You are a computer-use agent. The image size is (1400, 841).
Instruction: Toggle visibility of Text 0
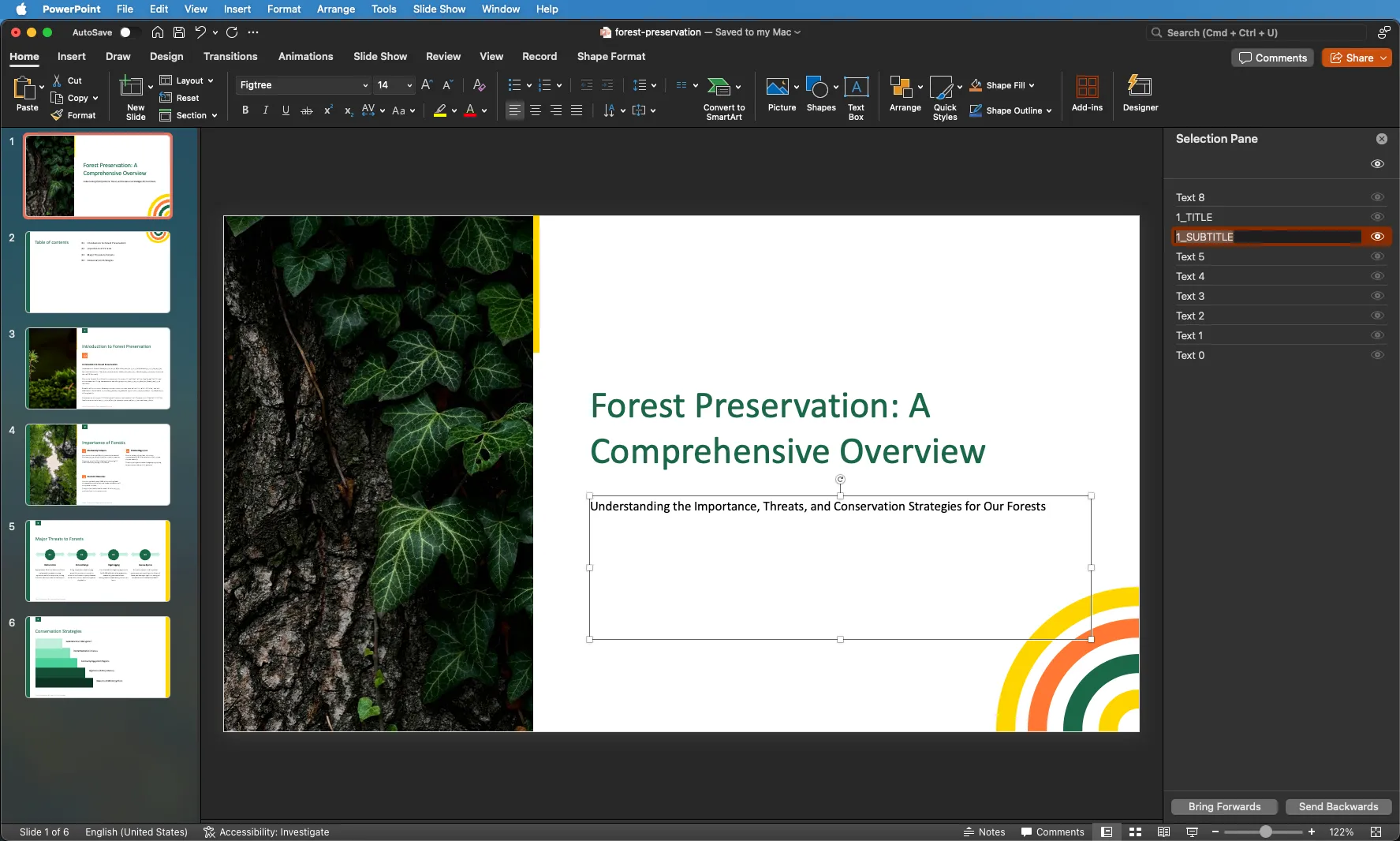(1377, 355)
